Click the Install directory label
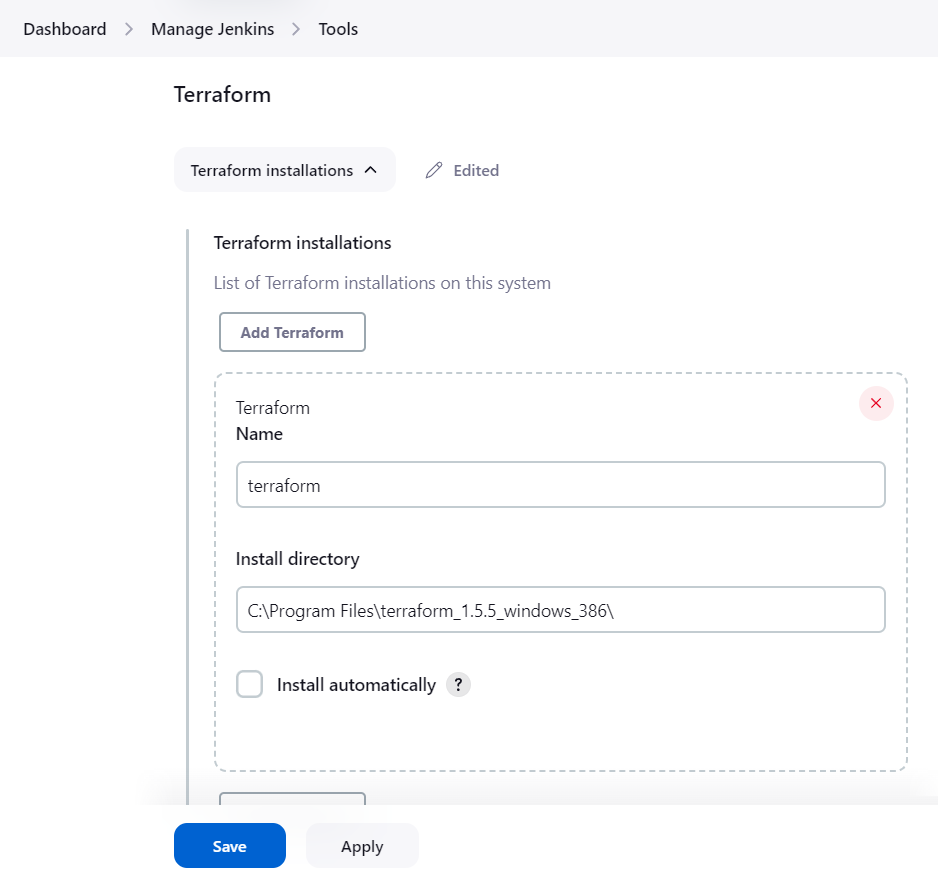The image size is (938, 892). [297, 559]
